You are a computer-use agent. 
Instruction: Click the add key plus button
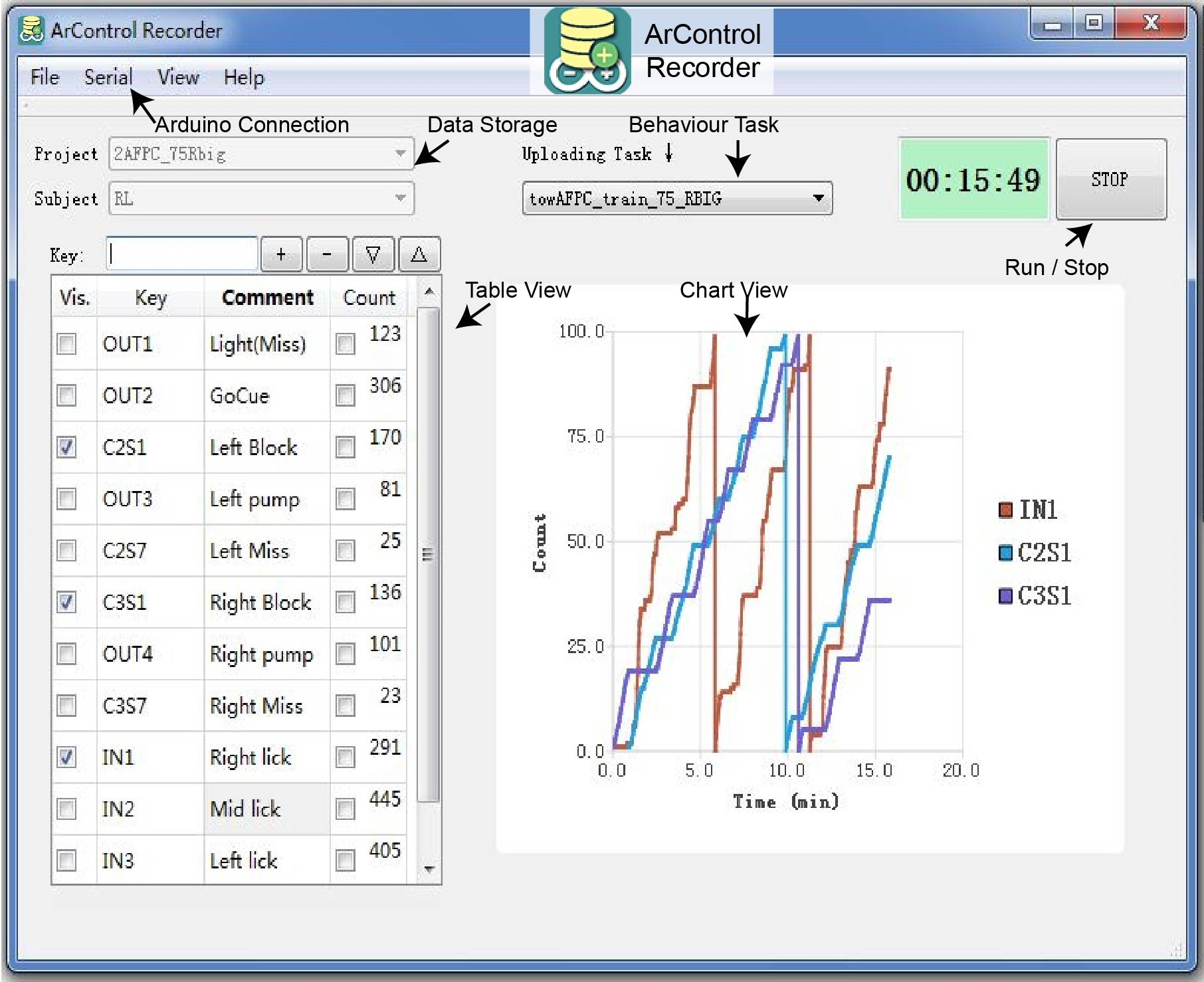point(281,254)
